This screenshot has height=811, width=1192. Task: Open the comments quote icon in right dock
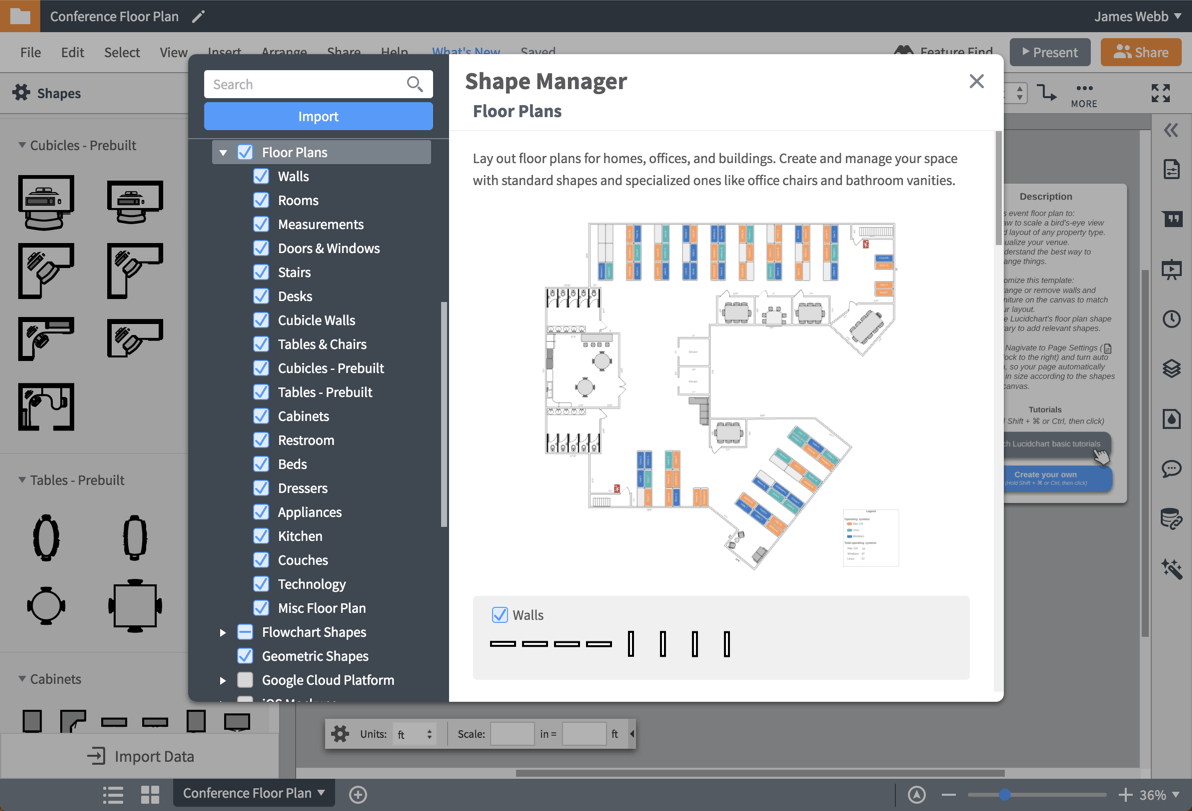(x=1171, y=220)
